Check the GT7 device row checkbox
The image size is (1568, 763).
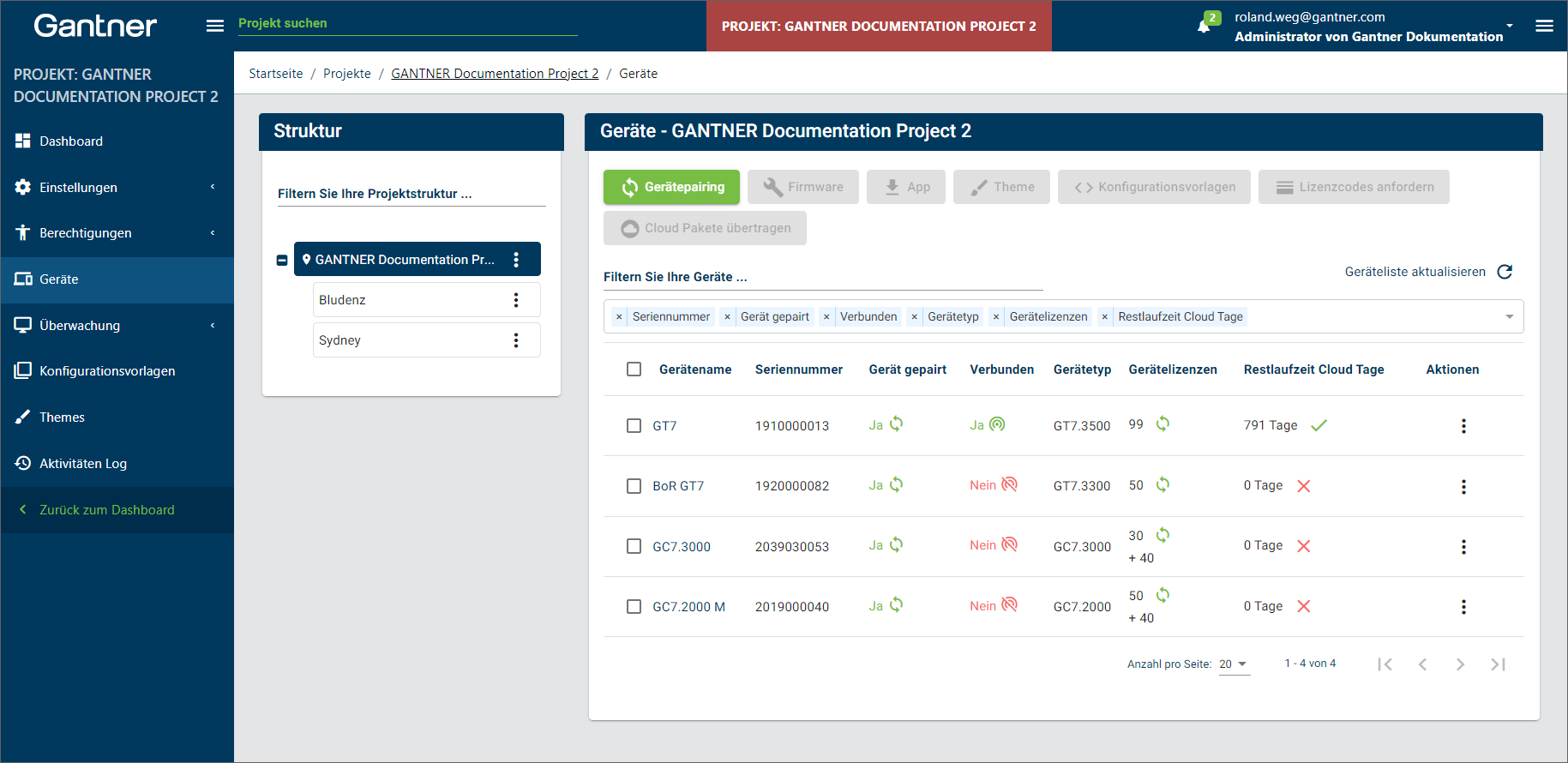(x=634, y=426)
